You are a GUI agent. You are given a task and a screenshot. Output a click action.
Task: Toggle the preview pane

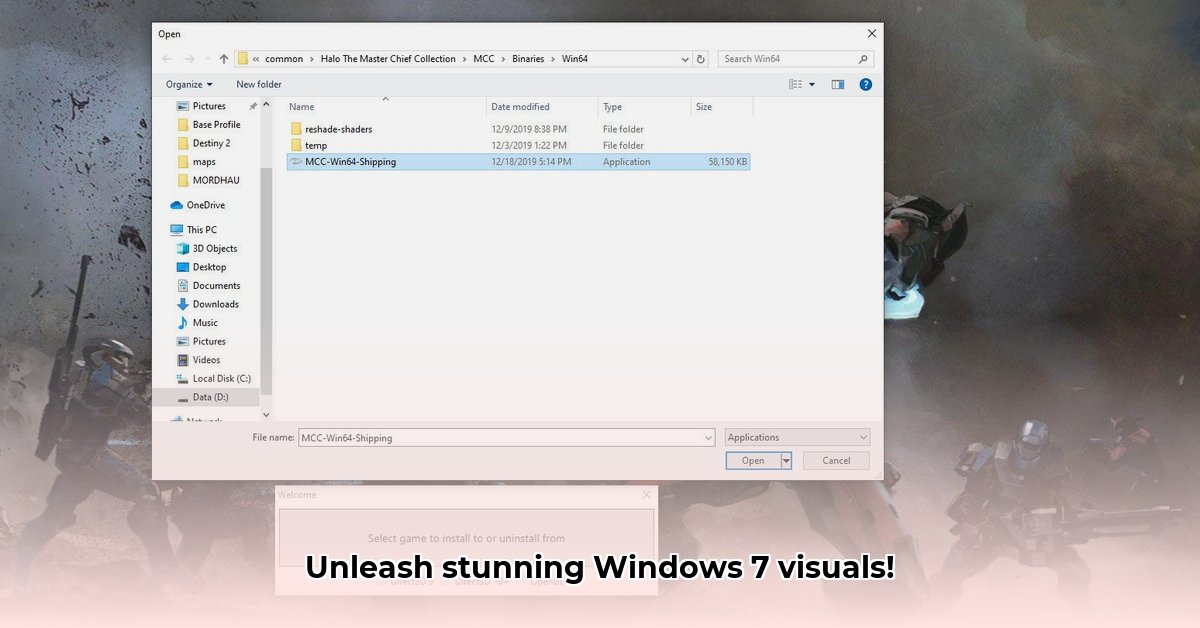coord(837,84)
